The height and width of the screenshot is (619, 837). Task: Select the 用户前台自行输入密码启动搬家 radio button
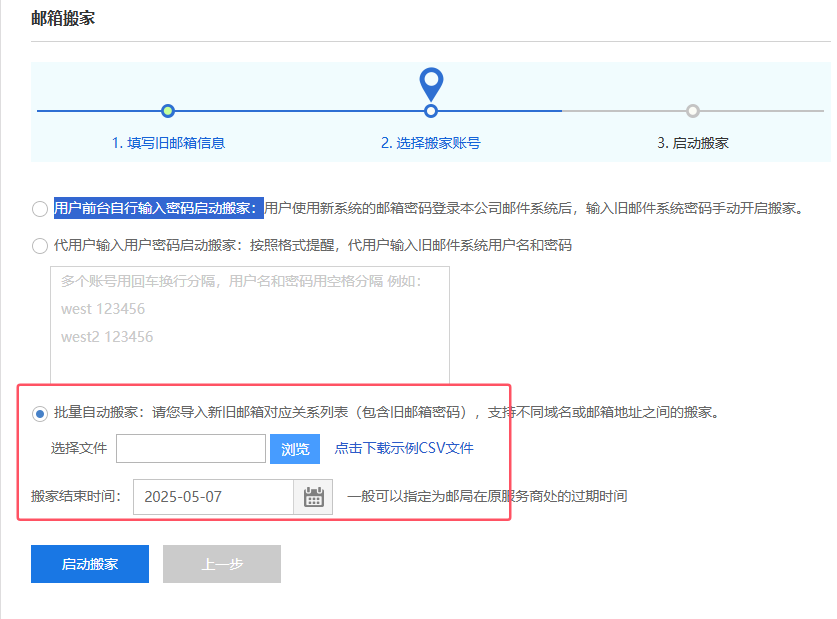[40, 209]
